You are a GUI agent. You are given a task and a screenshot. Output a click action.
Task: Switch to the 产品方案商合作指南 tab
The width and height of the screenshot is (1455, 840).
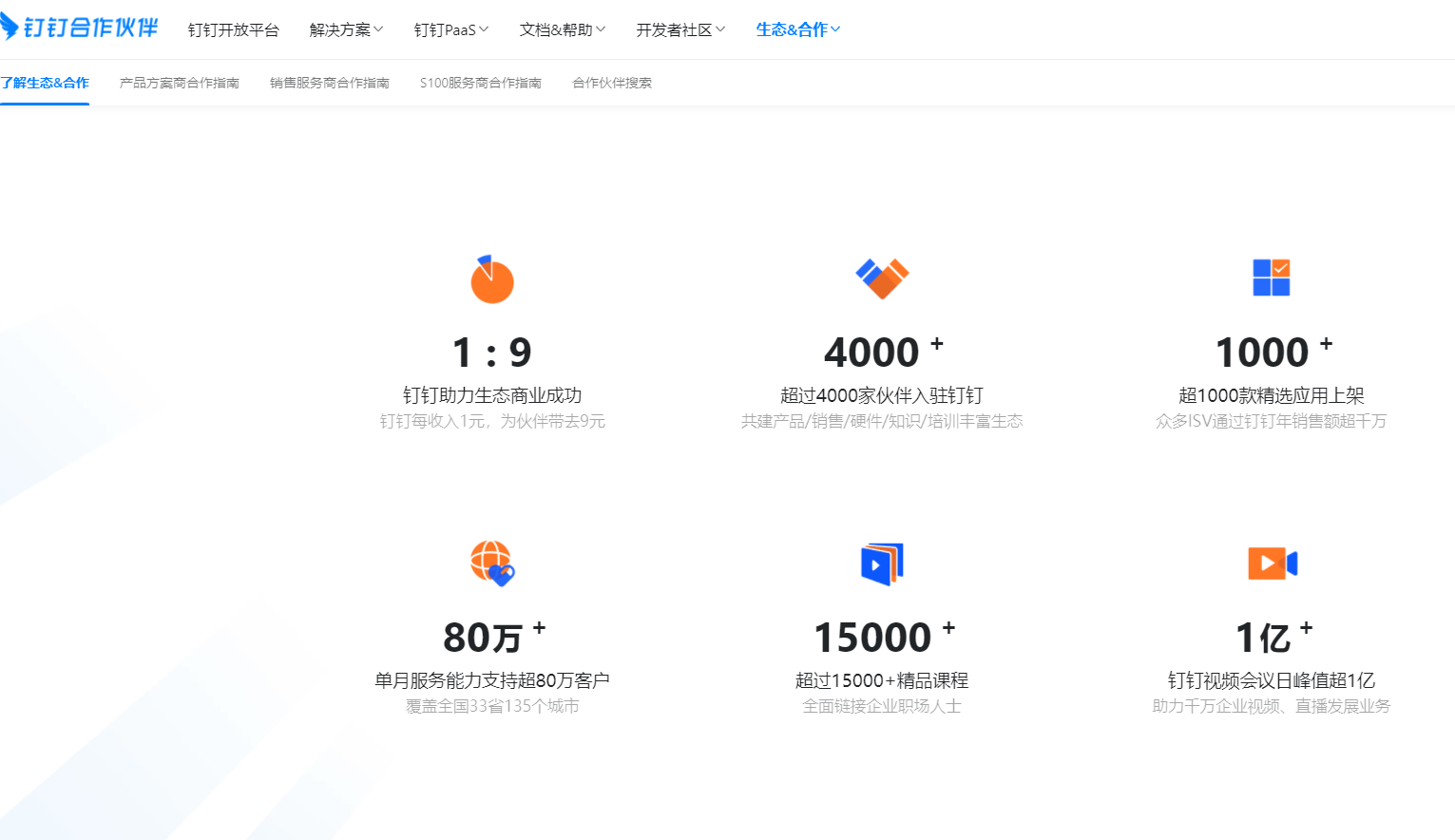pyautogui.click(x=180, y=83)
